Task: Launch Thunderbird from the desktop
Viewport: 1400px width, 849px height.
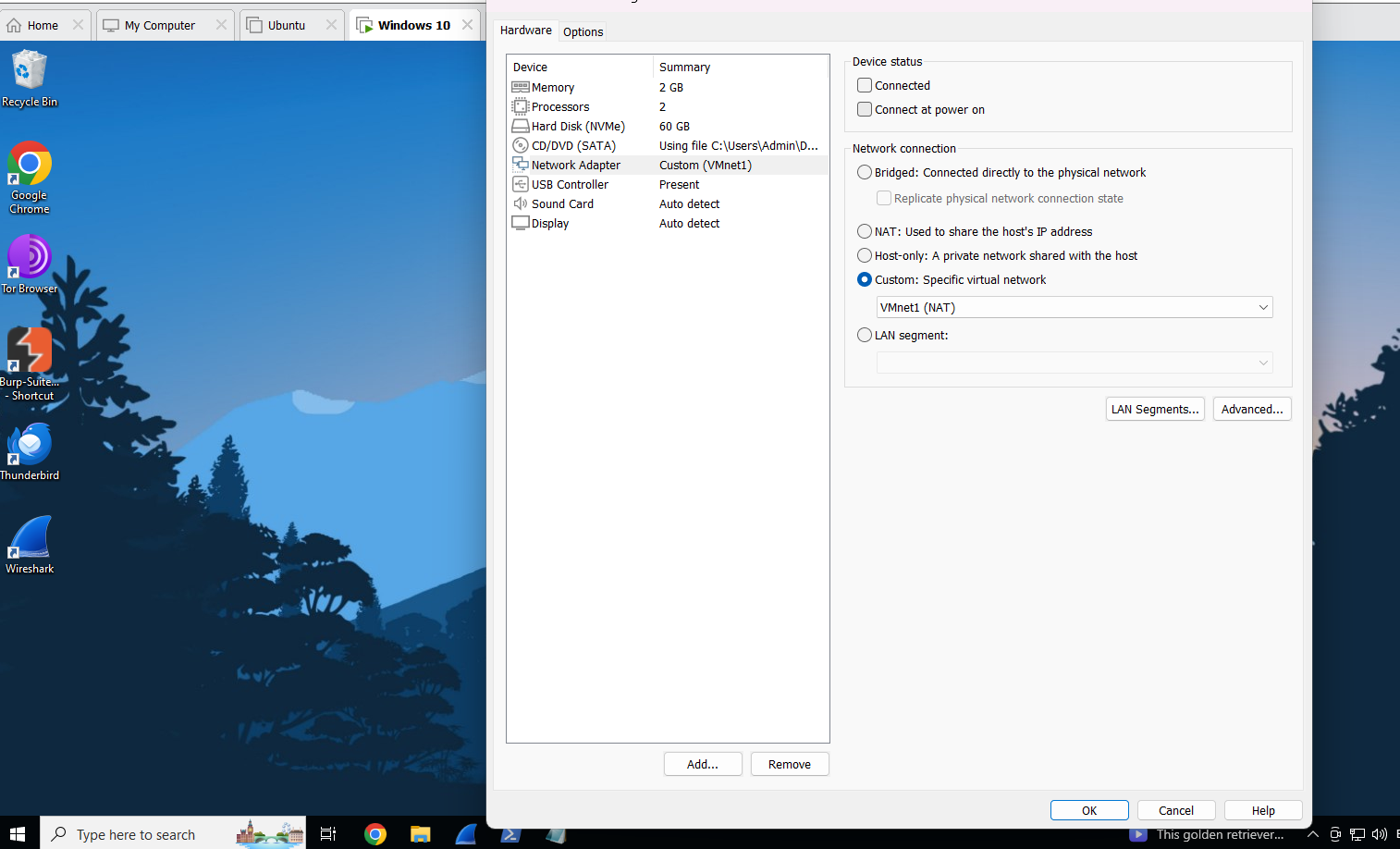Action: 29,452
